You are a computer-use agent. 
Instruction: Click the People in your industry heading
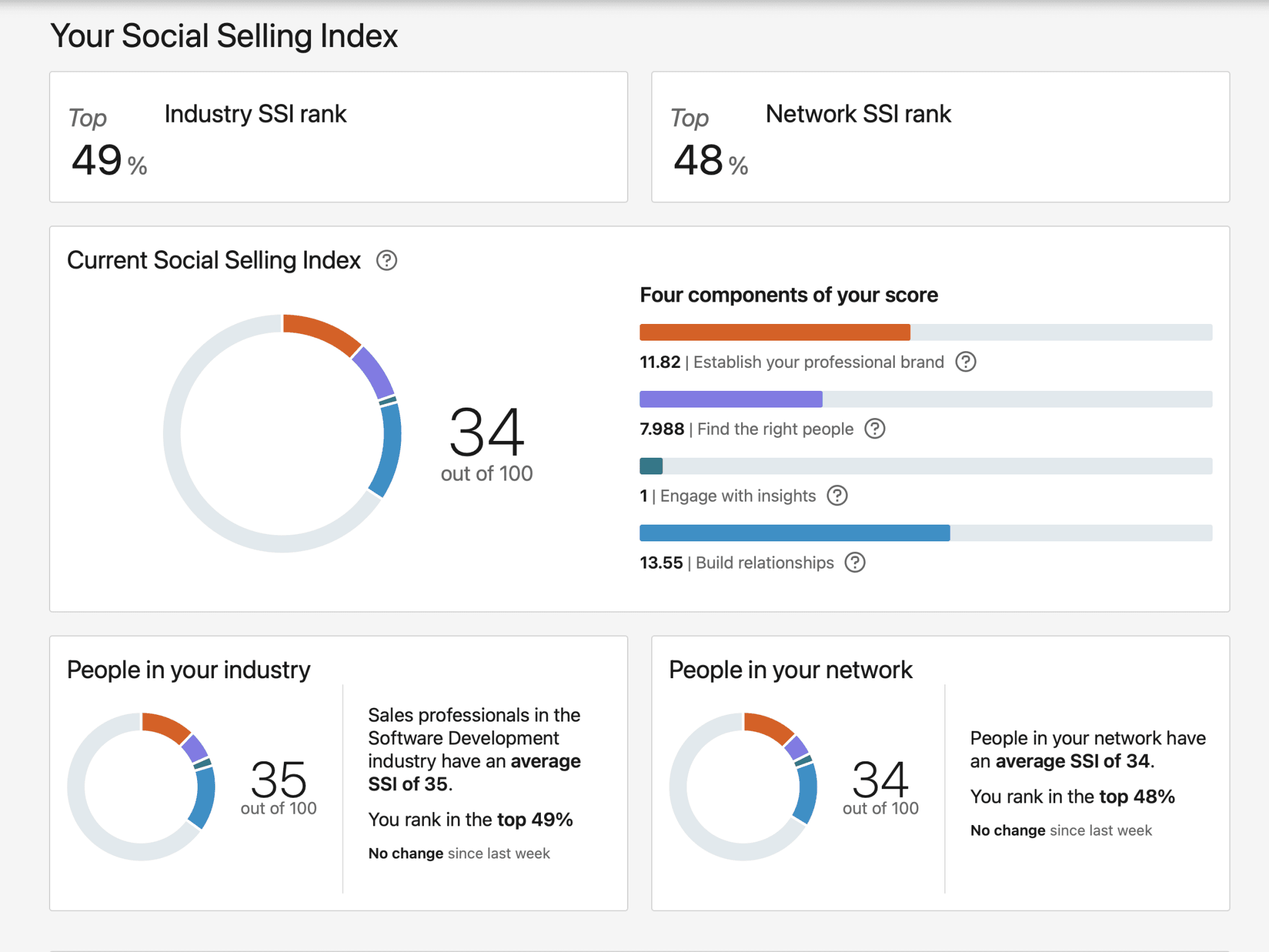pos(188,670)
